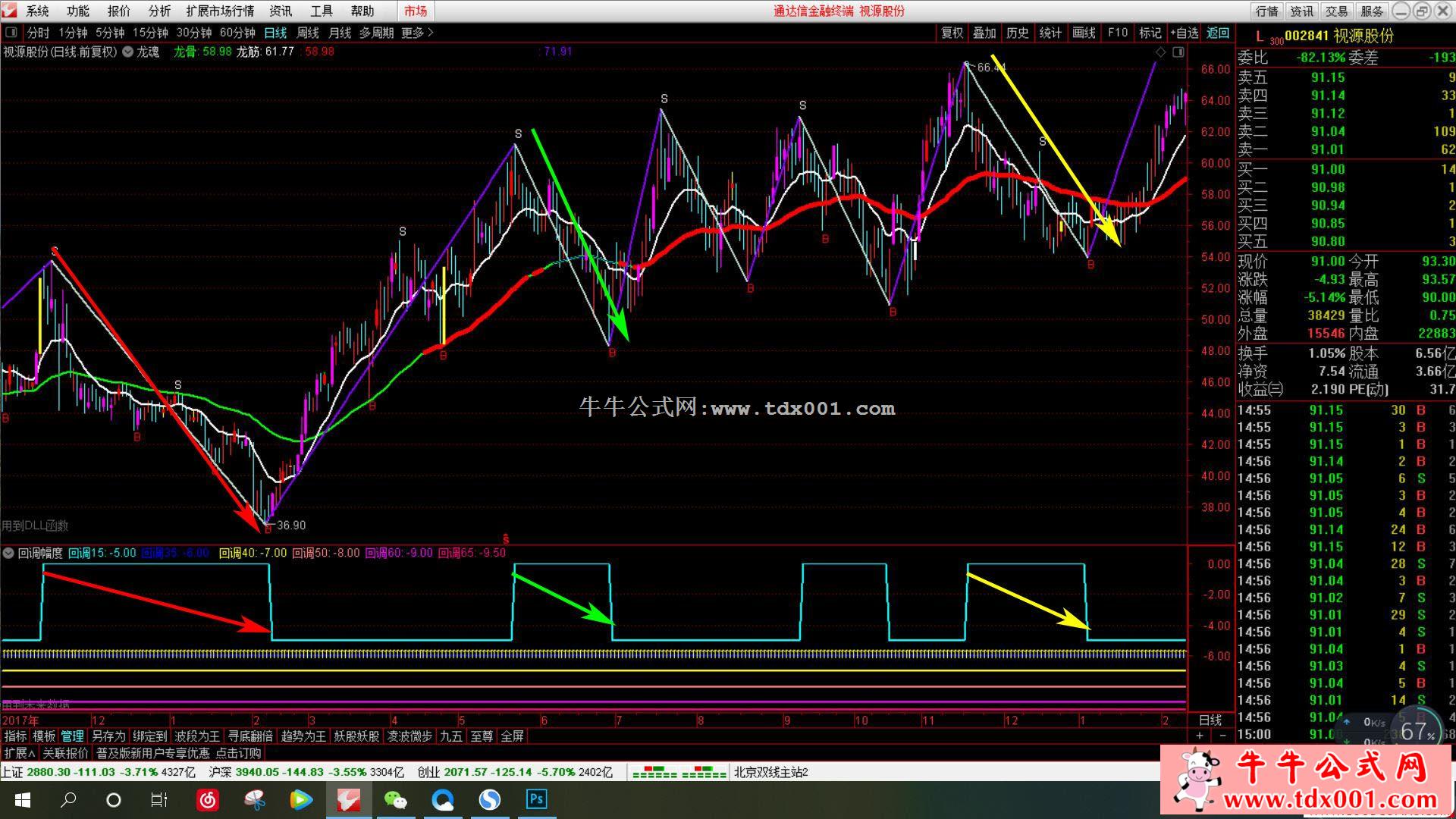Select the 凌波微步 indicator template

[x=409, y=736]
